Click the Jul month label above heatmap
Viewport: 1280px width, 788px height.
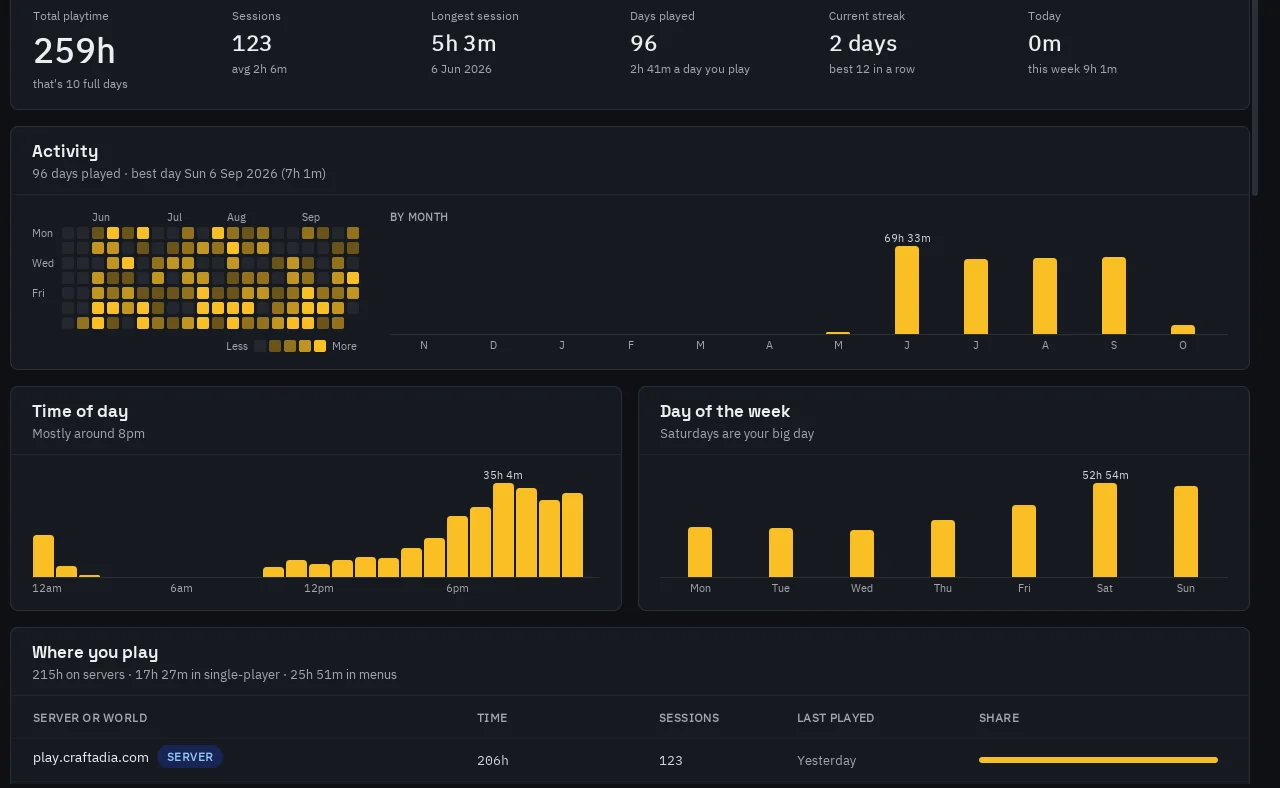pos(175,217)
